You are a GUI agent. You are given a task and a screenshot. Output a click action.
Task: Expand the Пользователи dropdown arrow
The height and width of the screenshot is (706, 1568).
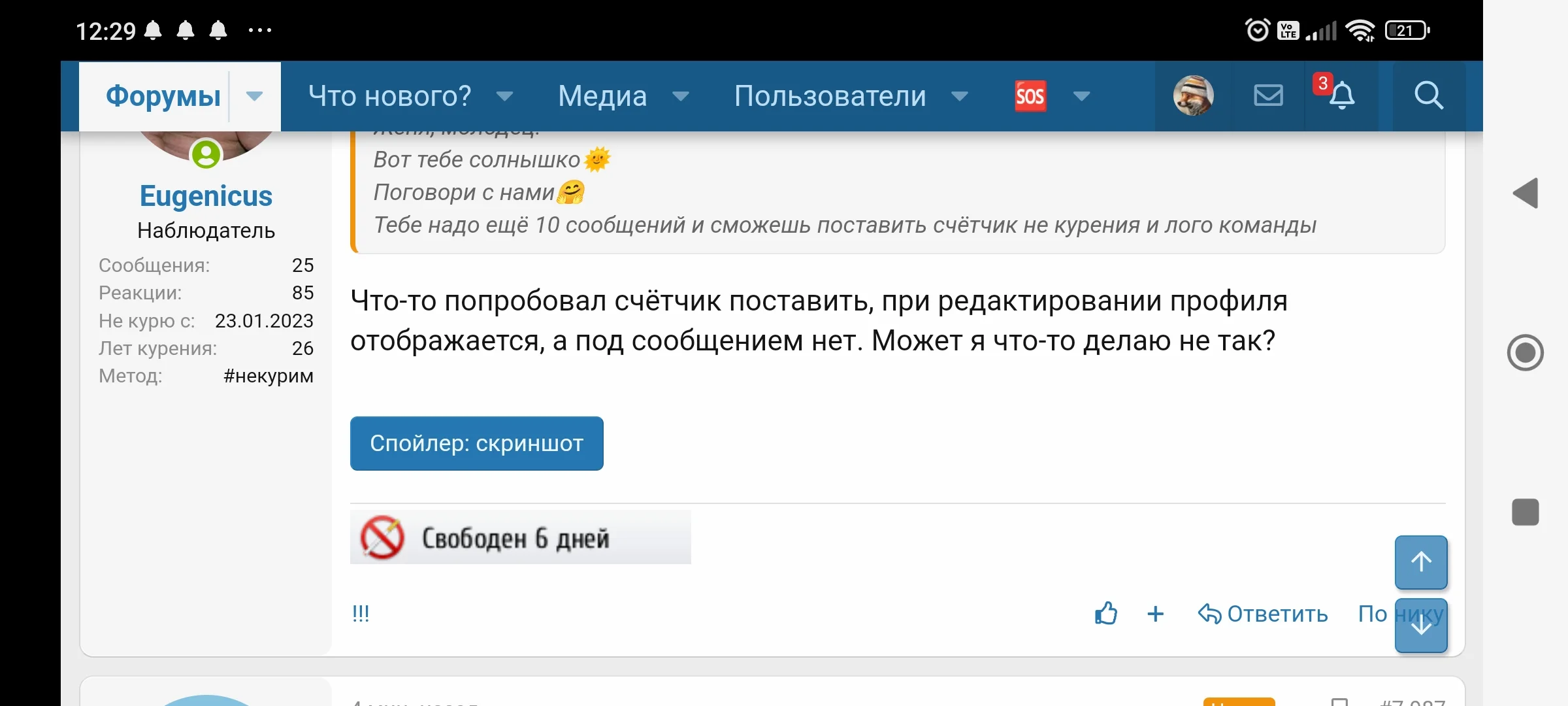tap(959, 96)
